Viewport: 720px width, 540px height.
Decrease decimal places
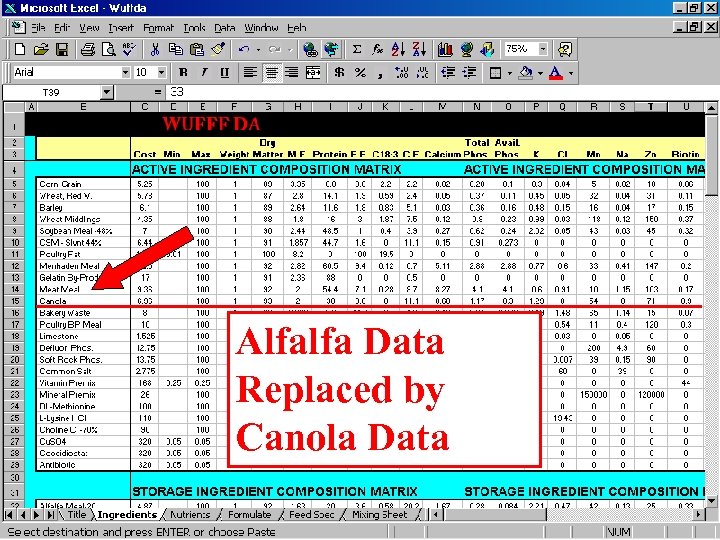pyautogui.click(x=422, y=73)
